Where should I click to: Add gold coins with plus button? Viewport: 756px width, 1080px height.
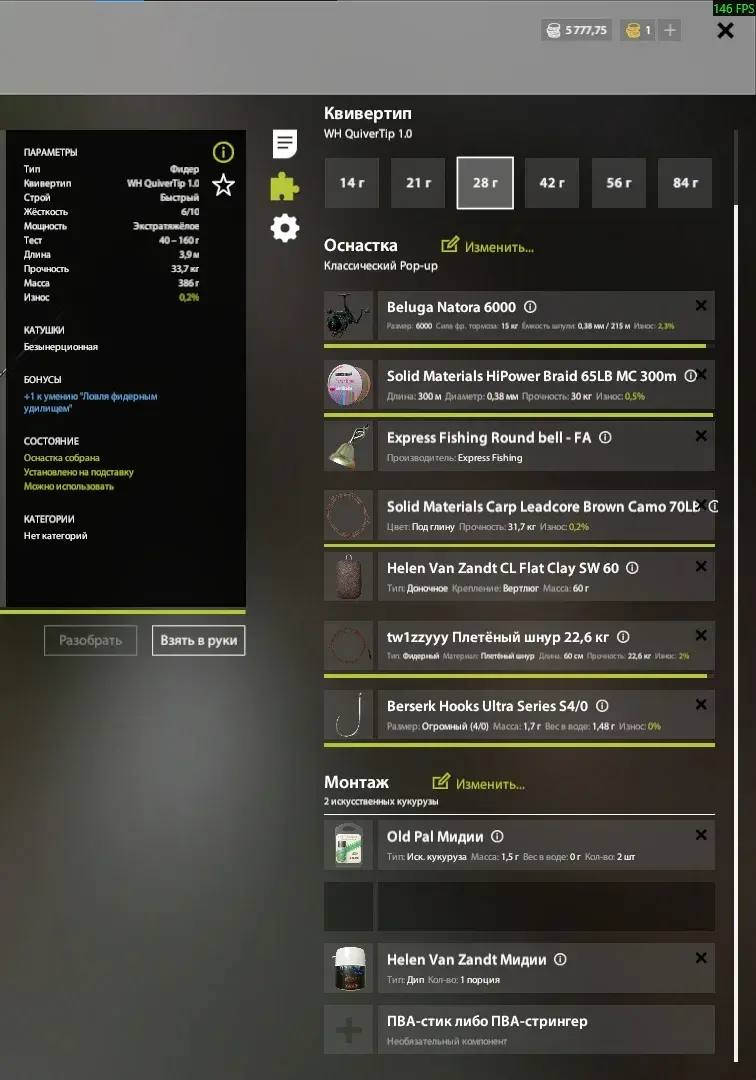[x=669, y=30]
